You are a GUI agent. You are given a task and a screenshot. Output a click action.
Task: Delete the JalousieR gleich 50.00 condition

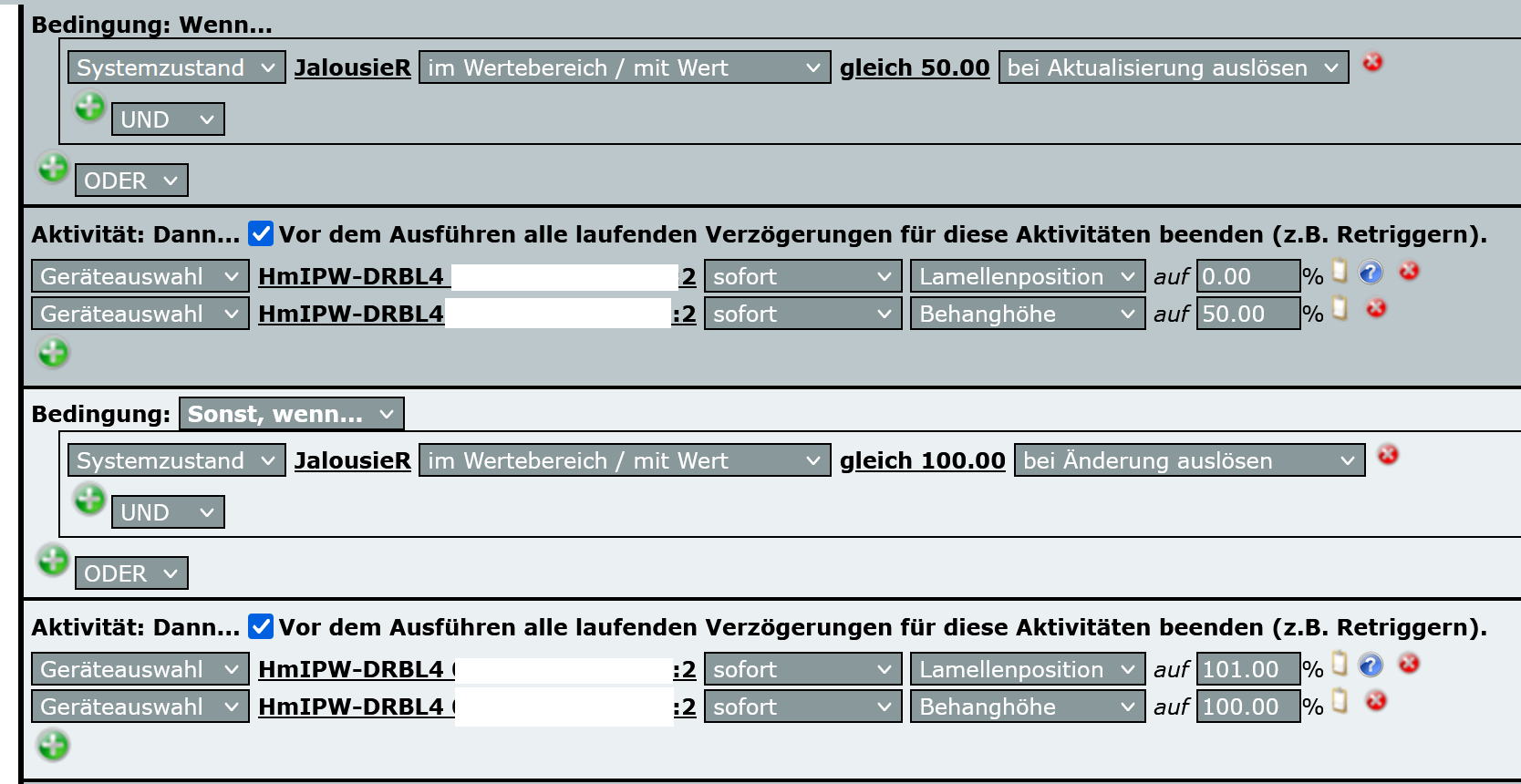coord(1372,62)
